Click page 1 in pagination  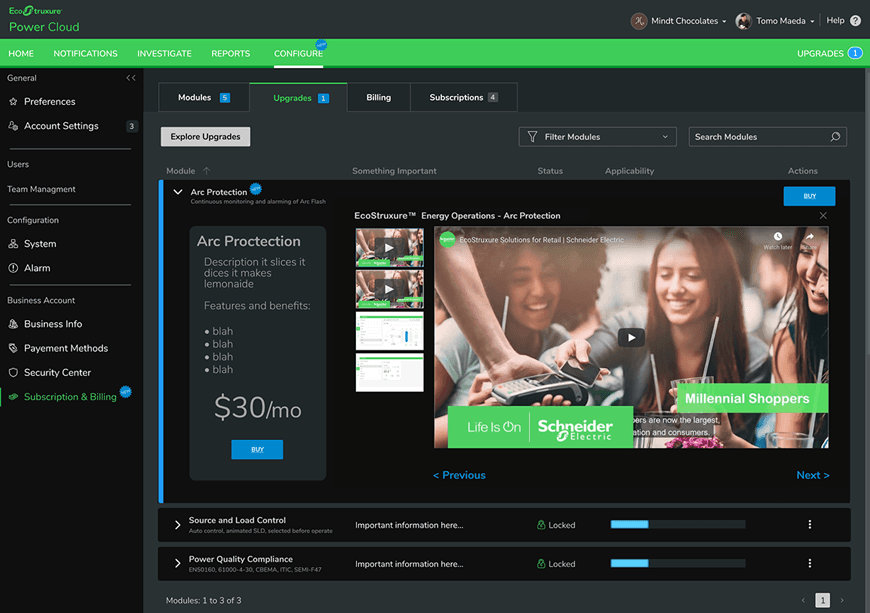[822, 600]
